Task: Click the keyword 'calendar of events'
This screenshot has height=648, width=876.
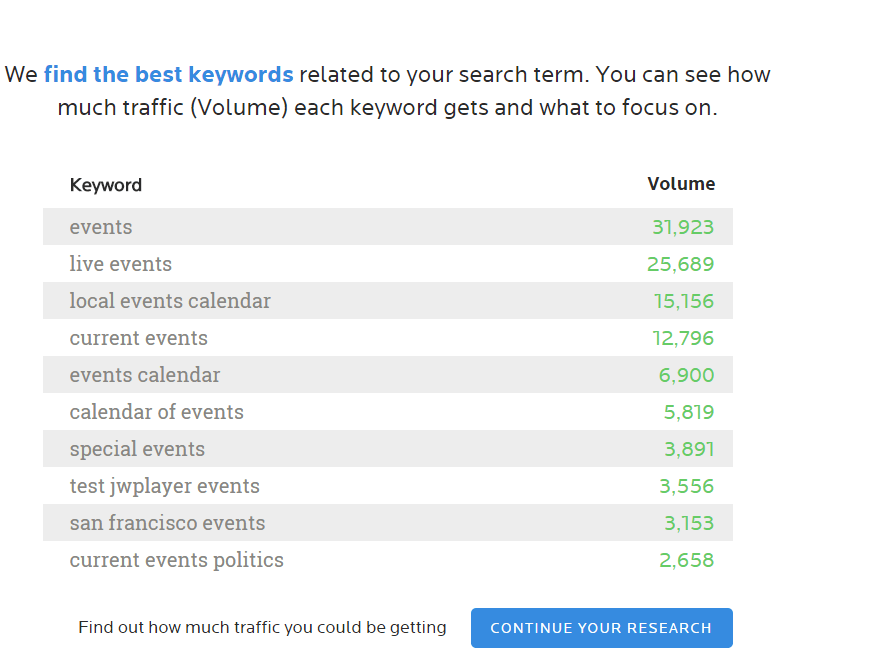Action: click(x=156, y=412)
